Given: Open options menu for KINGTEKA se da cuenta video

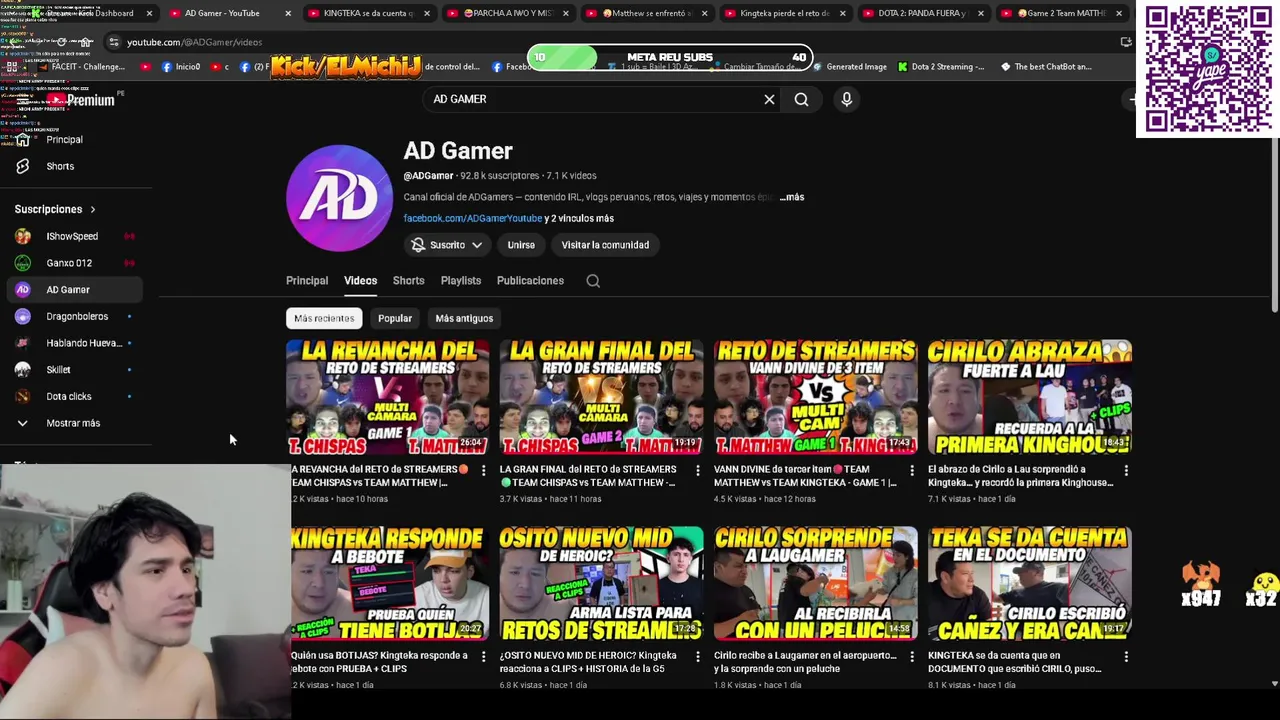Looking at the screenshot, I should [1125, 657].
